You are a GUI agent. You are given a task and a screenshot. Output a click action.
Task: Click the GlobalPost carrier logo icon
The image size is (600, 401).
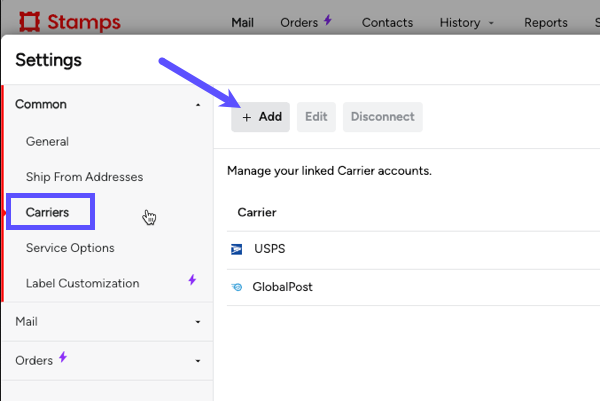pyautogui.click(x=237, y=287)
